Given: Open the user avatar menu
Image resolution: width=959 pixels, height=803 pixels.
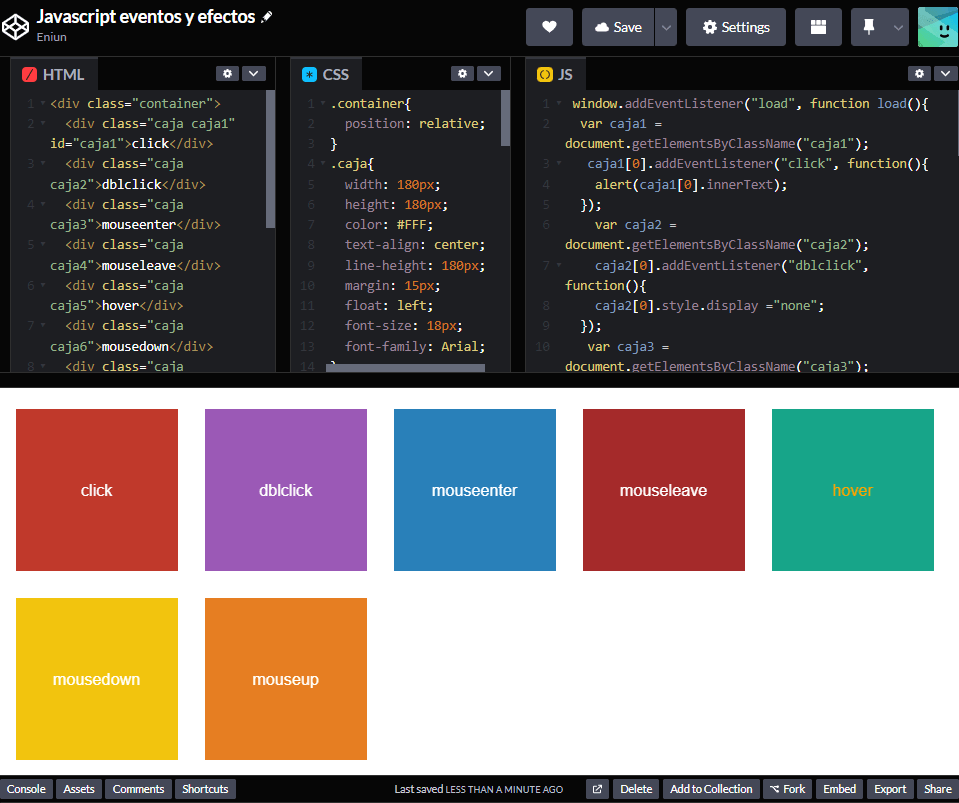Looking at the screenshot, I should (938, 27).
